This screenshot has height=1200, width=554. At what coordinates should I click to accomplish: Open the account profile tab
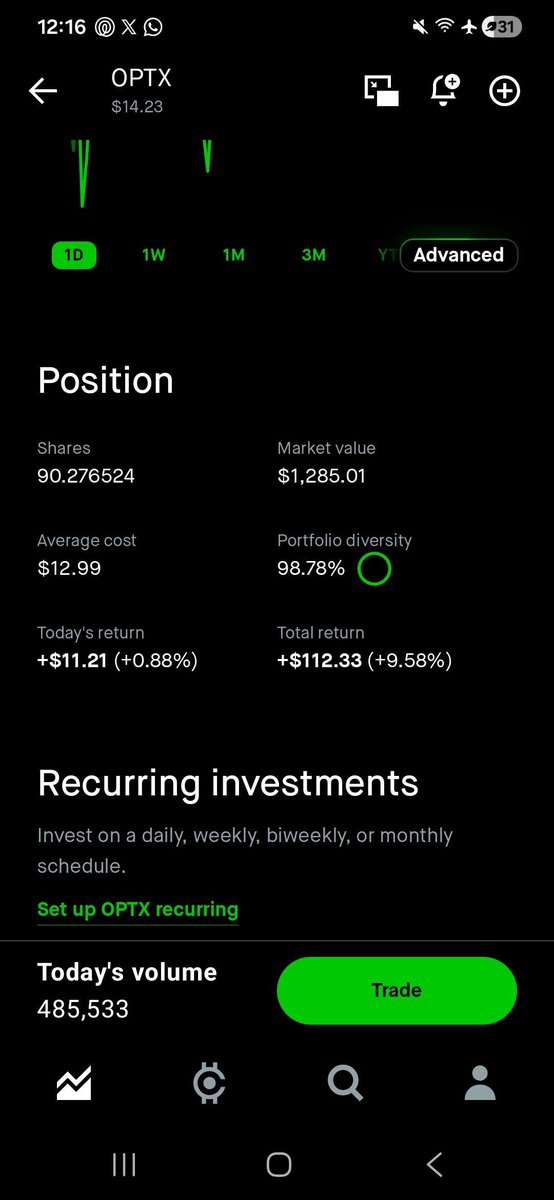point(480,1083)
